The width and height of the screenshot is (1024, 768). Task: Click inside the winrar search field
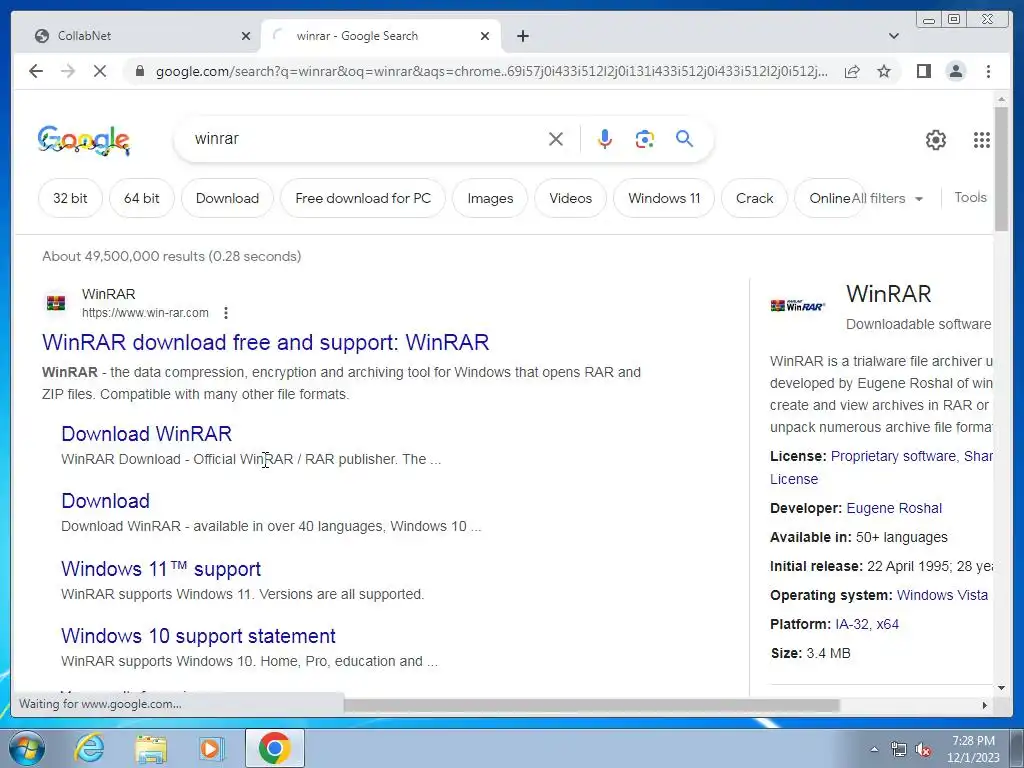click(x=366, y=138)
